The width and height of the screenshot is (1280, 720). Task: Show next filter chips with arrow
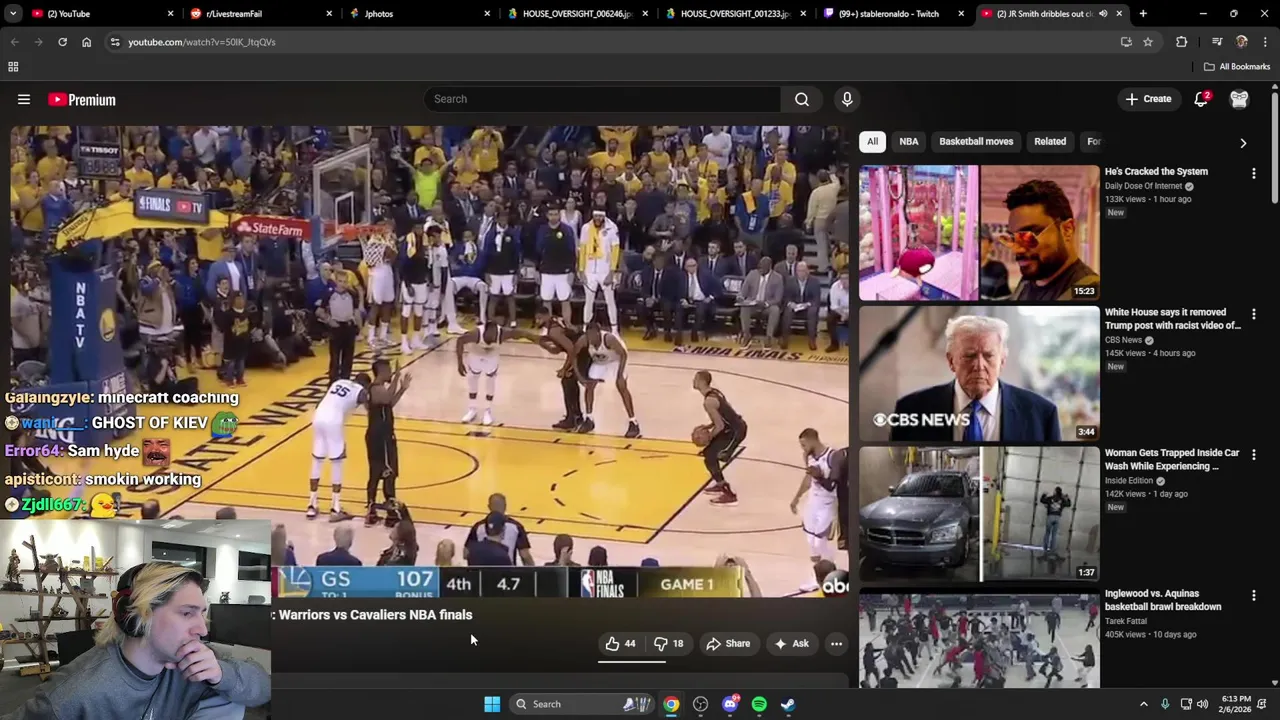point(1243,142)
